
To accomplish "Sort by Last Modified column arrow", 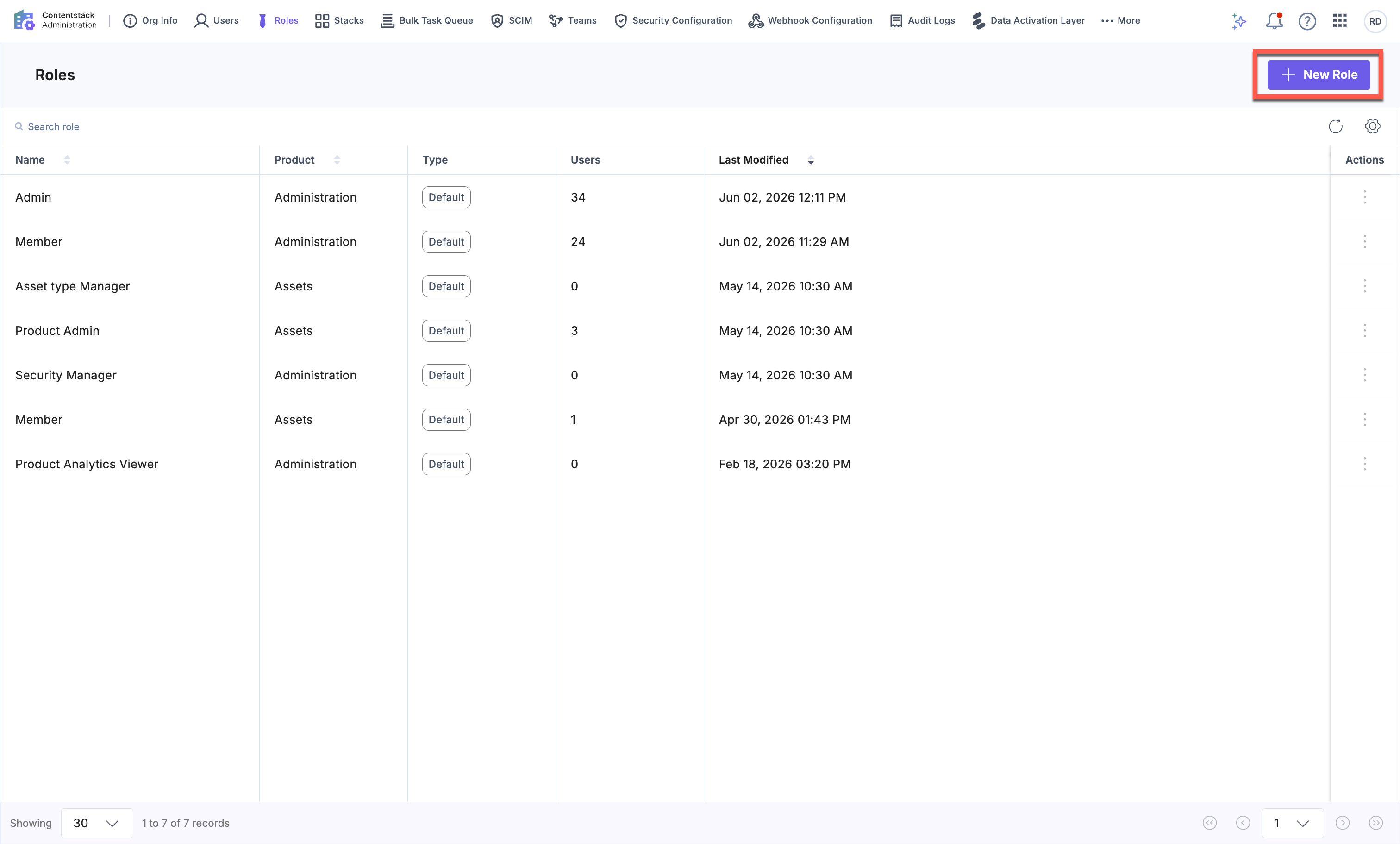I will (x=811, y=160).
